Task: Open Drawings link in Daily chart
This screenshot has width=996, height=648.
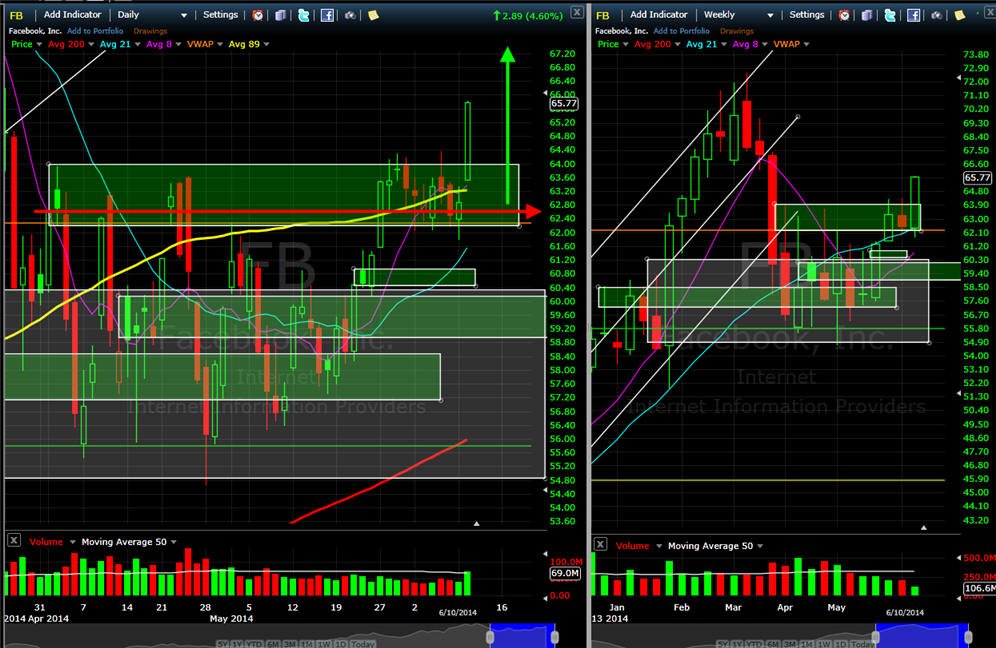Action: pos(150,30)
